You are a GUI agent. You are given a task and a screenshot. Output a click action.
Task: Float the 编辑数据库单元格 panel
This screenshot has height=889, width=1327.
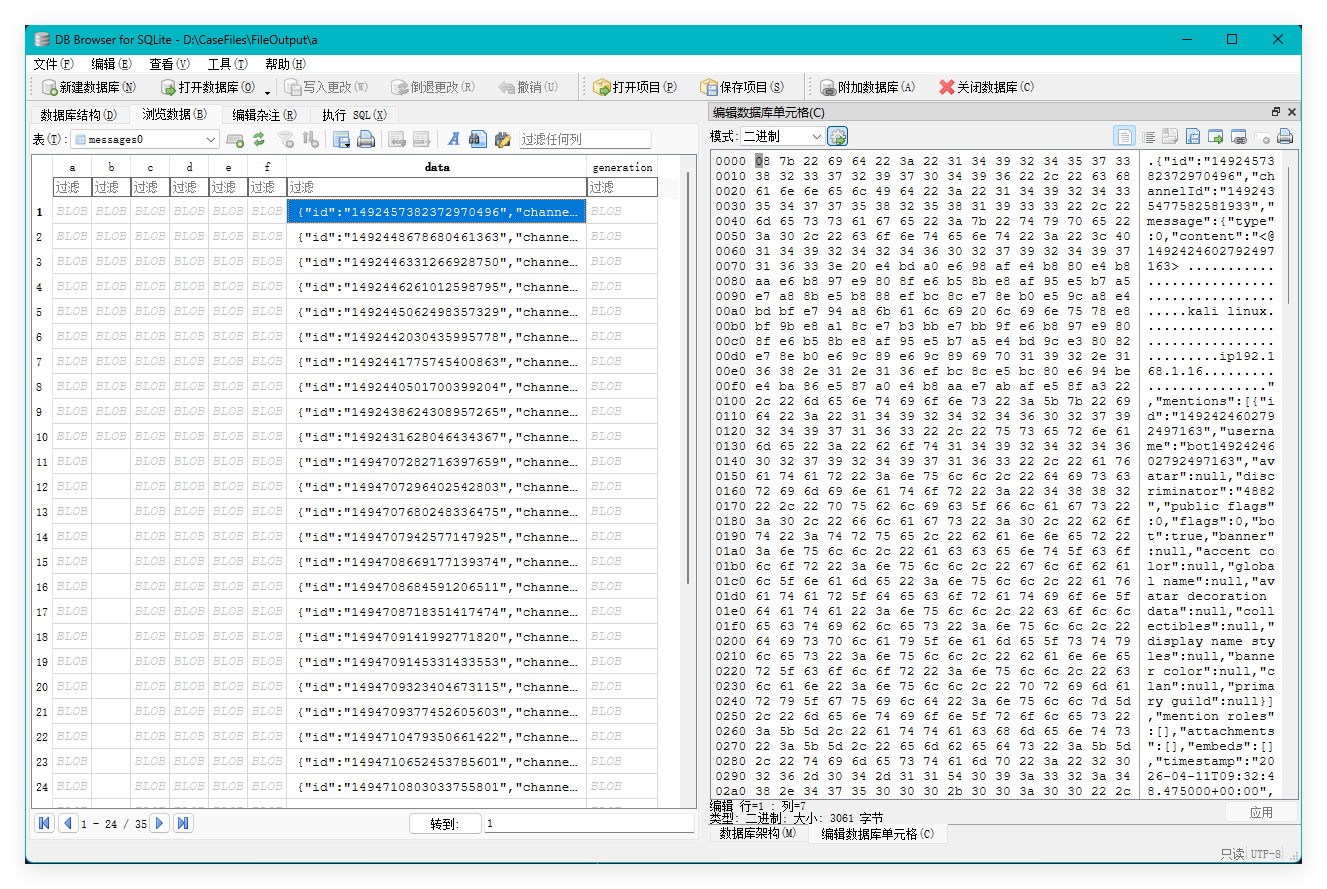1275,112
